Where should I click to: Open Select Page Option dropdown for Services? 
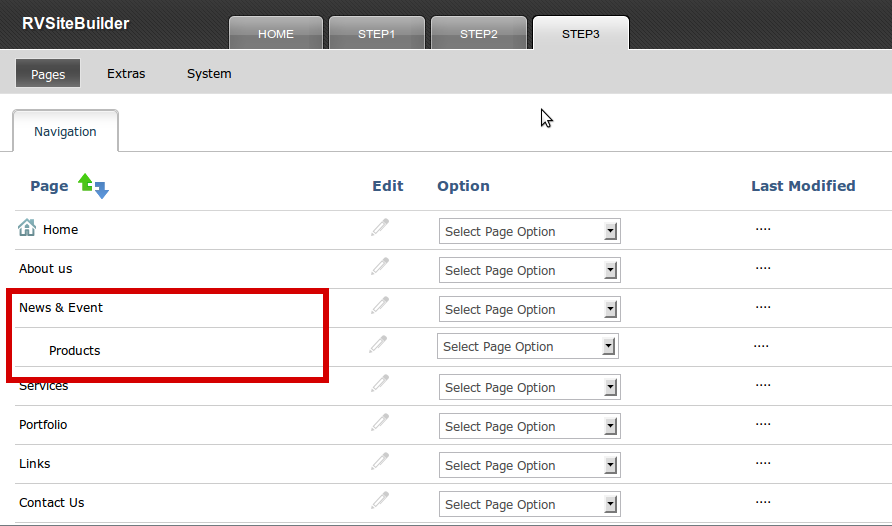pos(530,387)
